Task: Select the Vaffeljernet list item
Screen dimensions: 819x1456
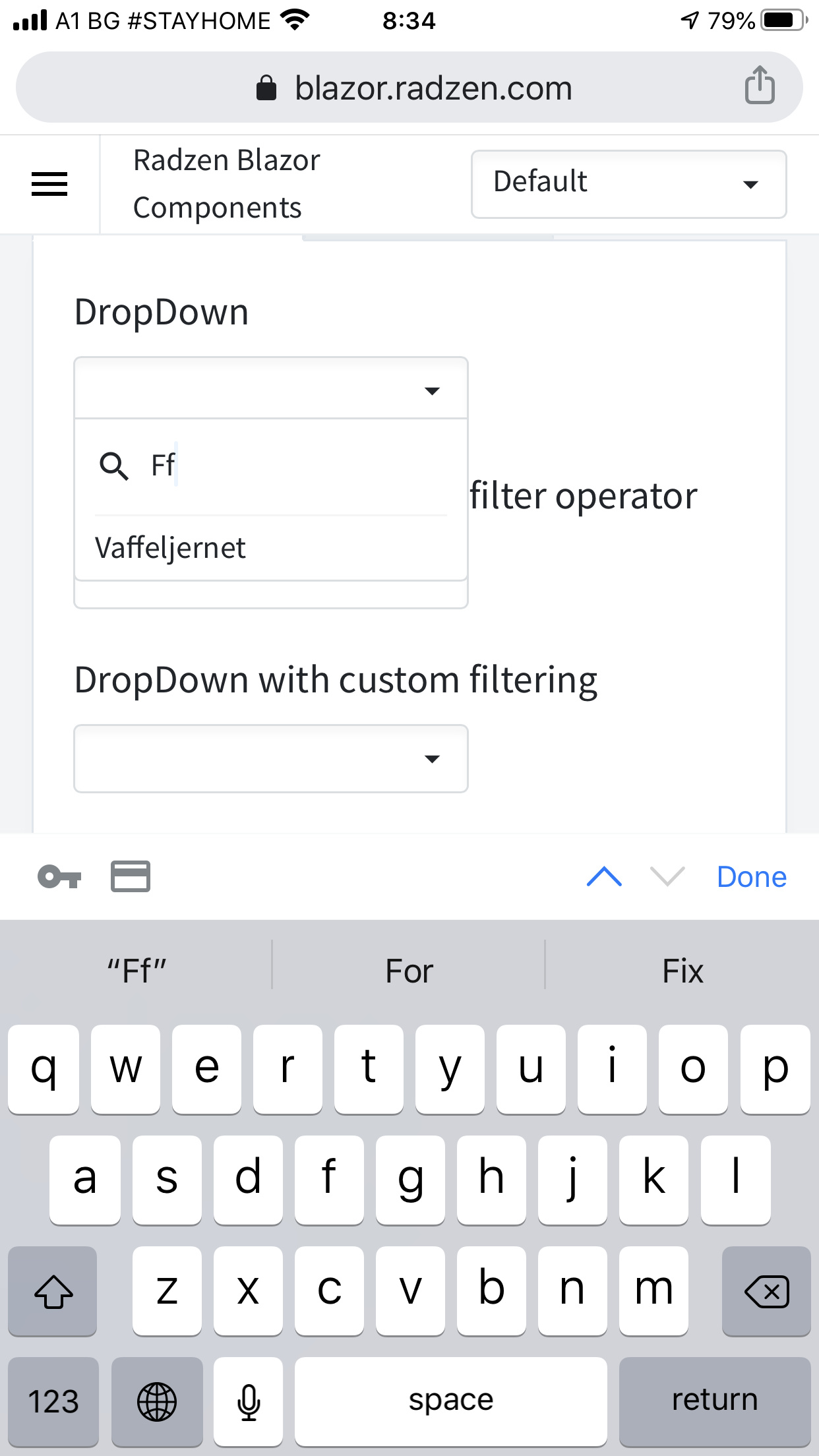Action: coord(170,548)
